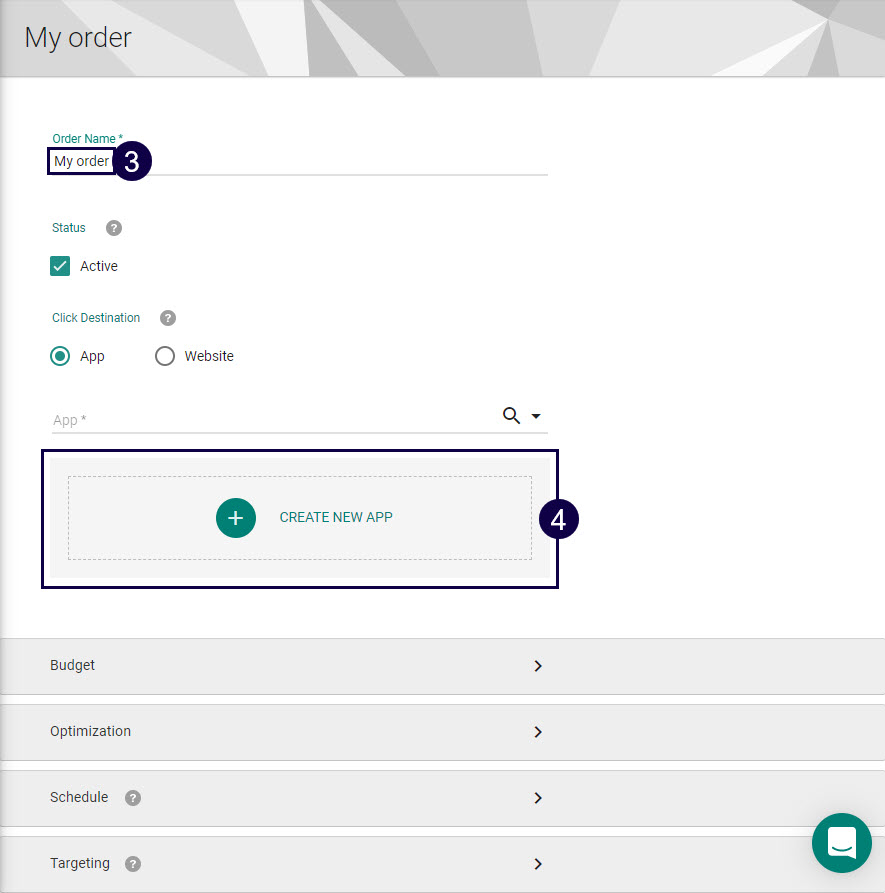This screenshot has height=893, width=885.
Task: Click the help icon next to Schedule
Action: point(133,798)
